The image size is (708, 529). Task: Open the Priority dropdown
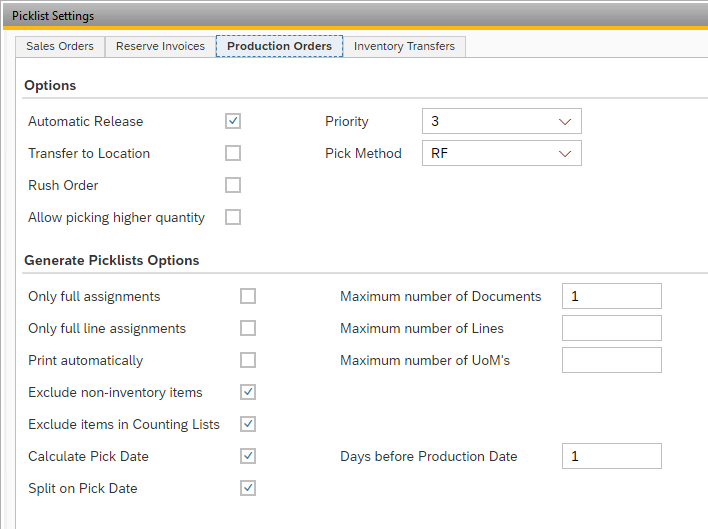[501, 121]
